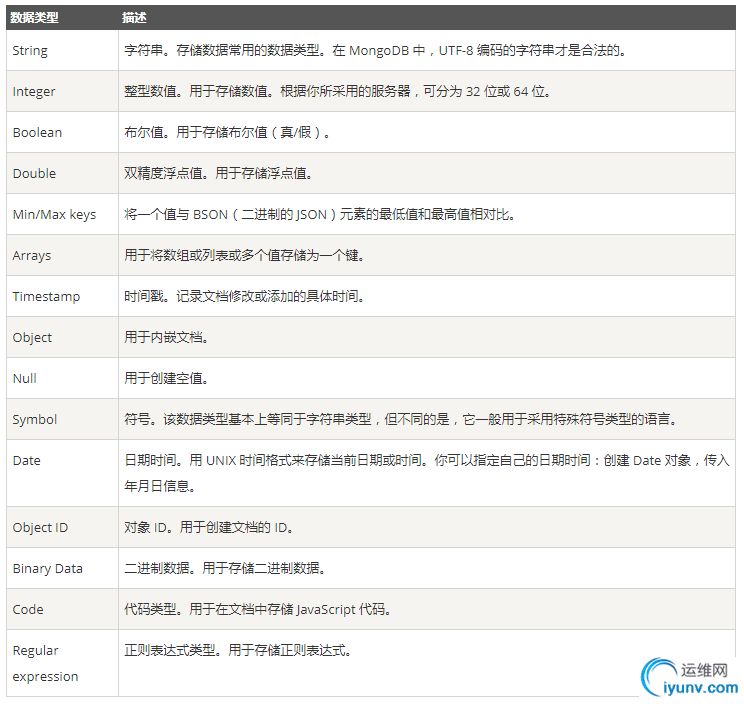Select the Regular expression cell

click(x=62, y=663)
